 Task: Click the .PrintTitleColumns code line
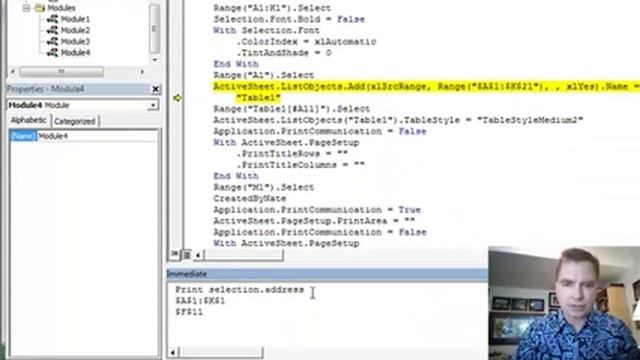pos(300,165)
